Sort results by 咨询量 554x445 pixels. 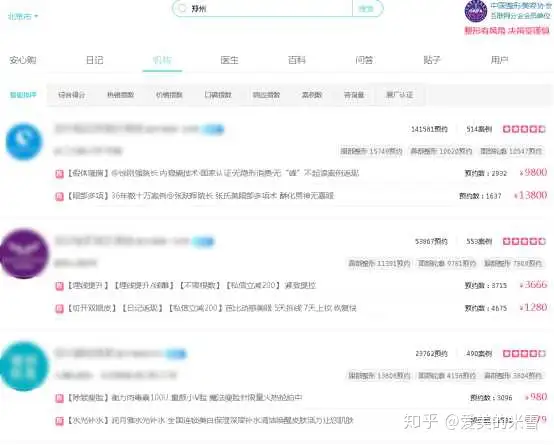pyautogui.click(x=354, y=95)
